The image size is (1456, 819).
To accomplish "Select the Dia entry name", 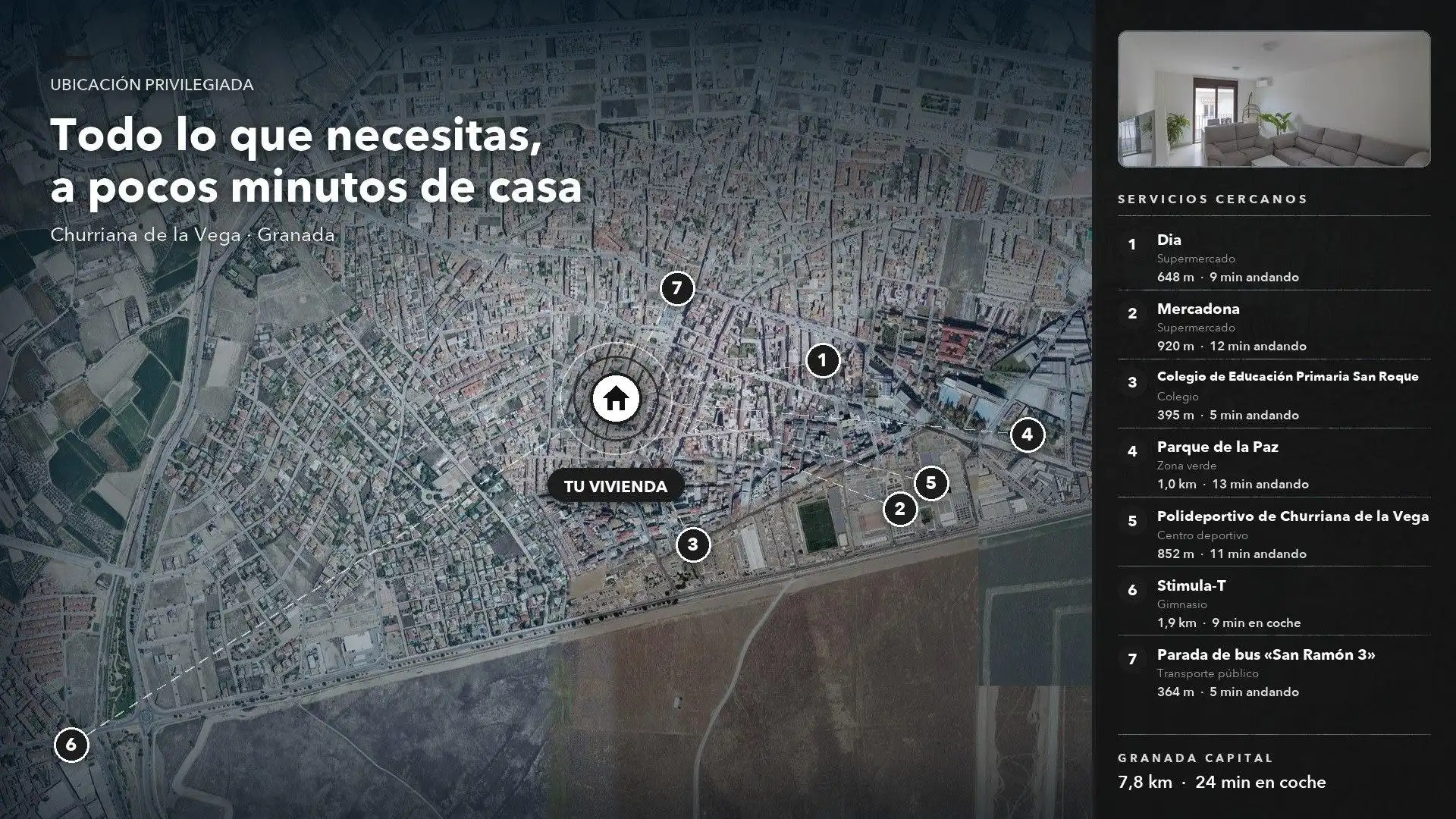I will 1169,240.
